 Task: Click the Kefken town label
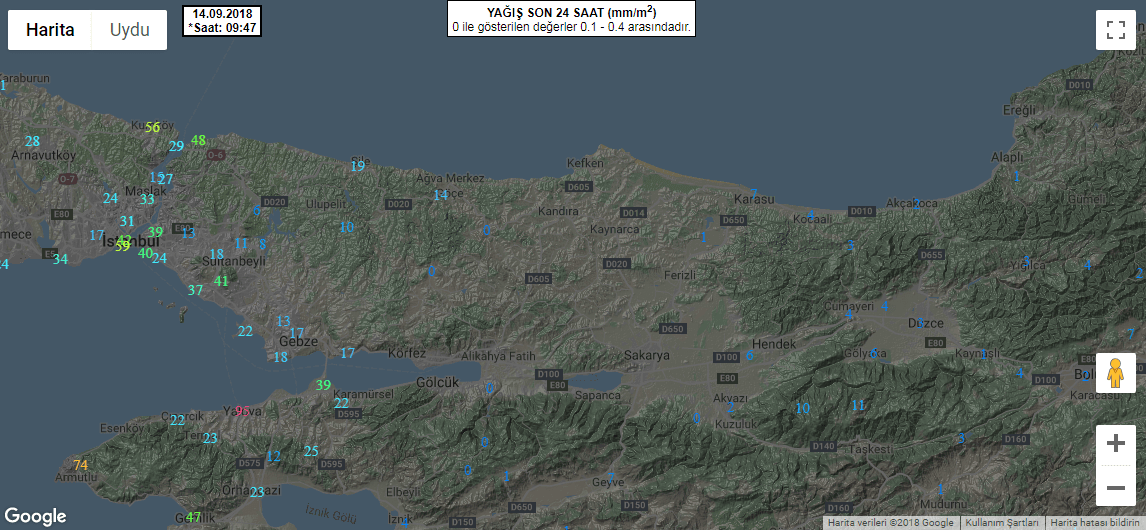[x=586, y=164]
